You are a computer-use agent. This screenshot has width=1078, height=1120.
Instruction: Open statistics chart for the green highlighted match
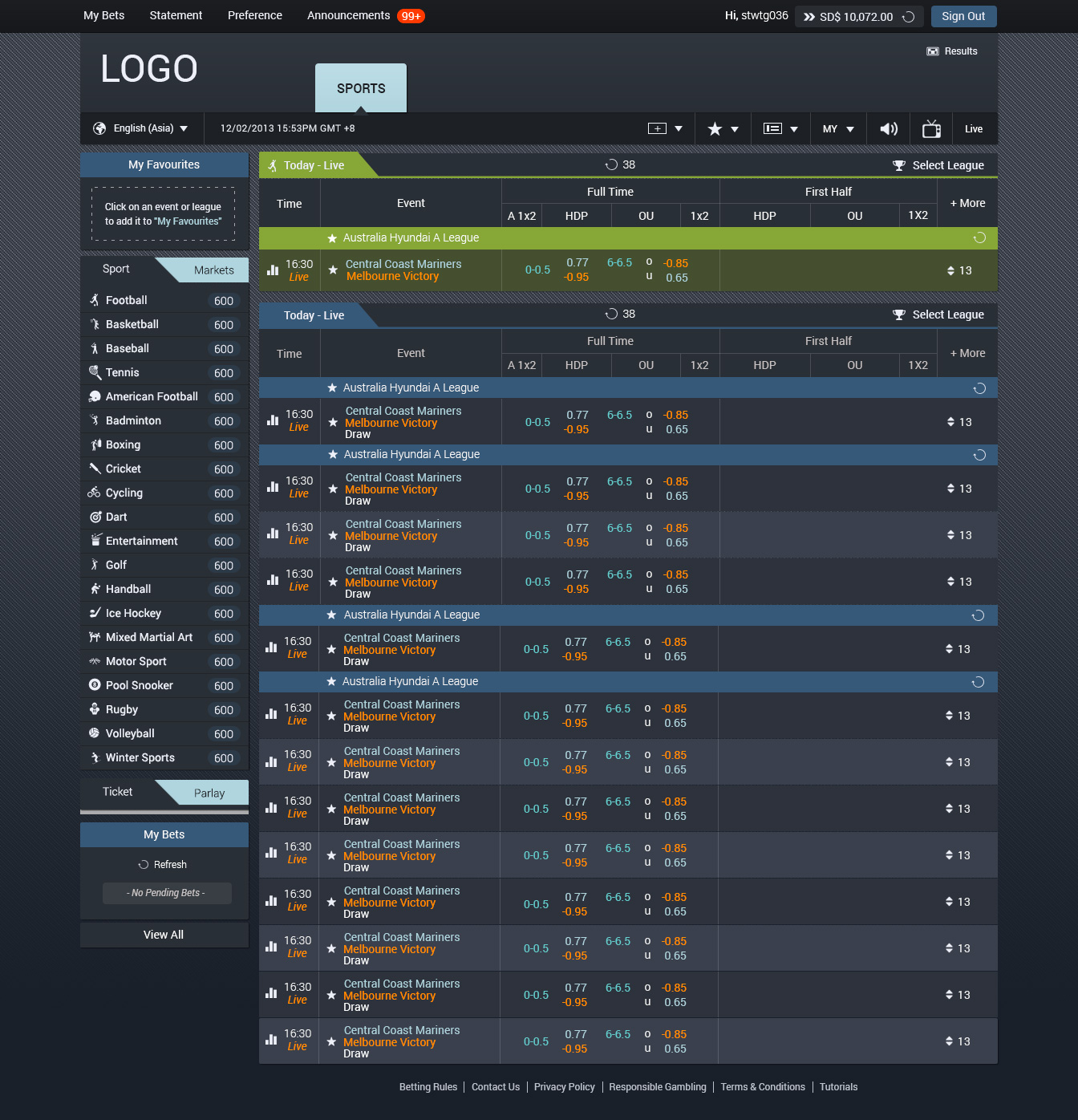[273, 270]
